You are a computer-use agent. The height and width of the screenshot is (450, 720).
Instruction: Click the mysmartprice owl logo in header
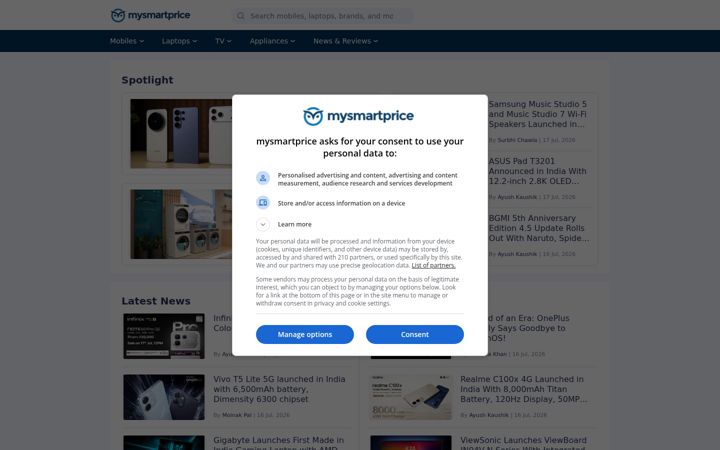(x=151, y=15)
